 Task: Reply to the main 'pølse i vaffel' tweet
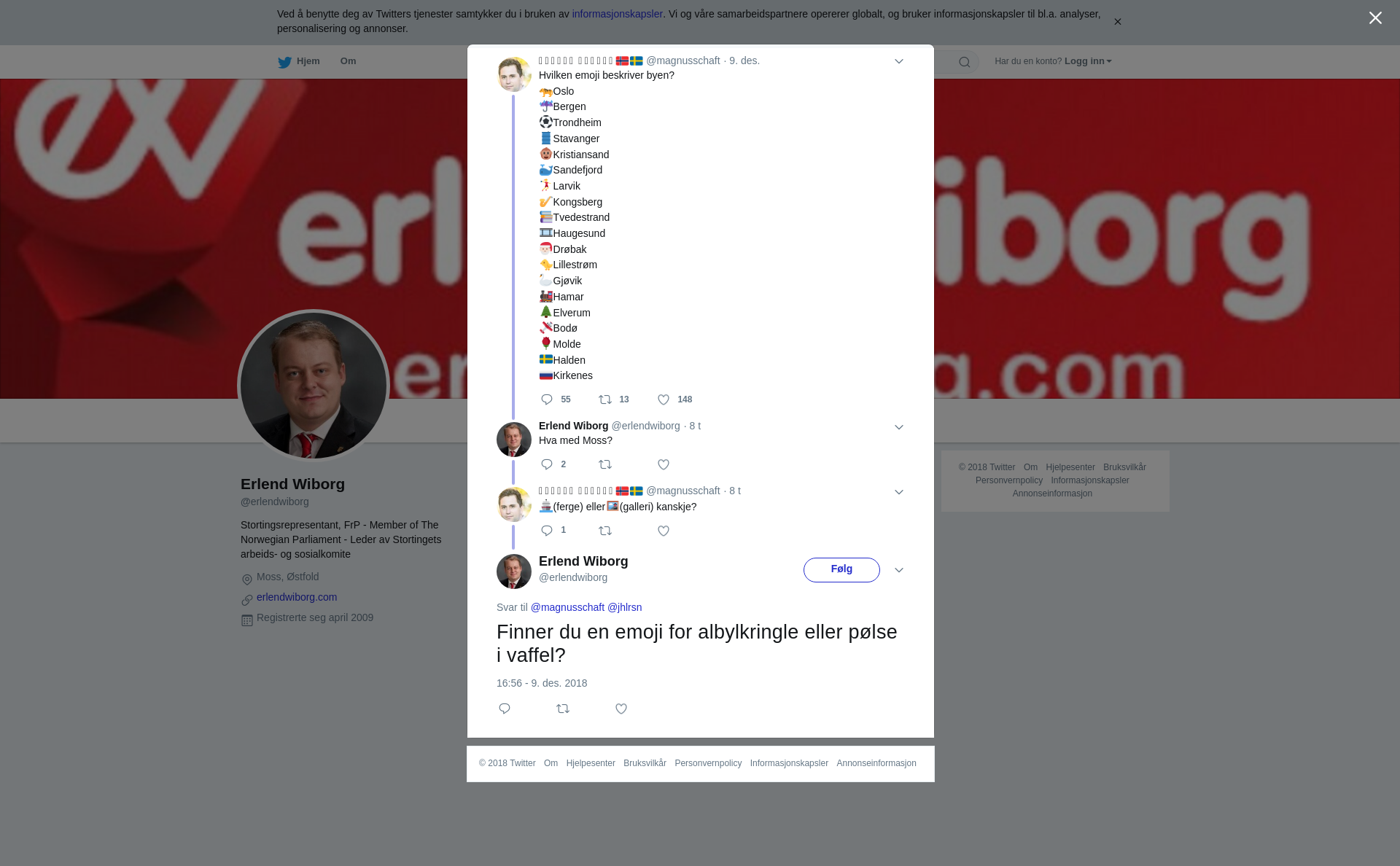505,709
